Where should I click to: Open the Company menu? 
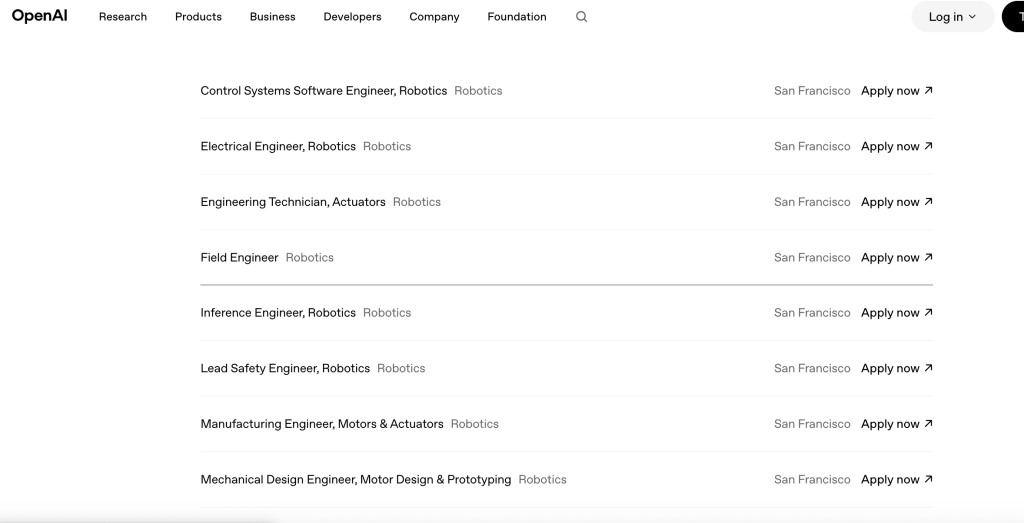tap(434, 17)
